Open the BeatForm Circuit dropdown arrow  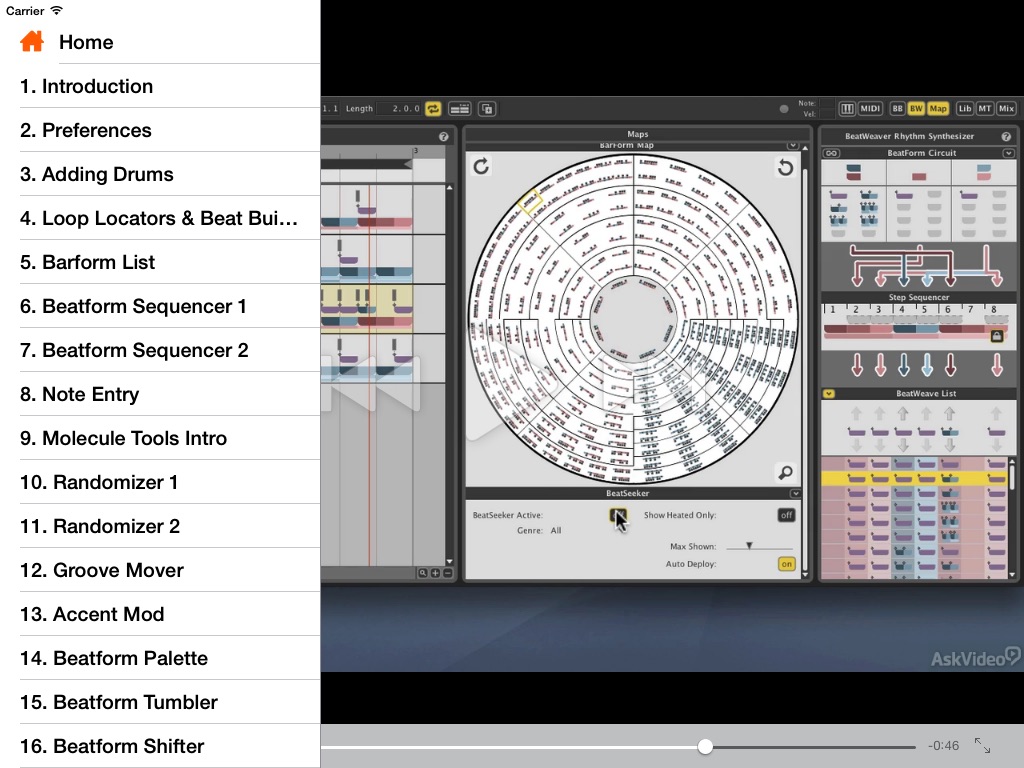(x=1009, y=153)
